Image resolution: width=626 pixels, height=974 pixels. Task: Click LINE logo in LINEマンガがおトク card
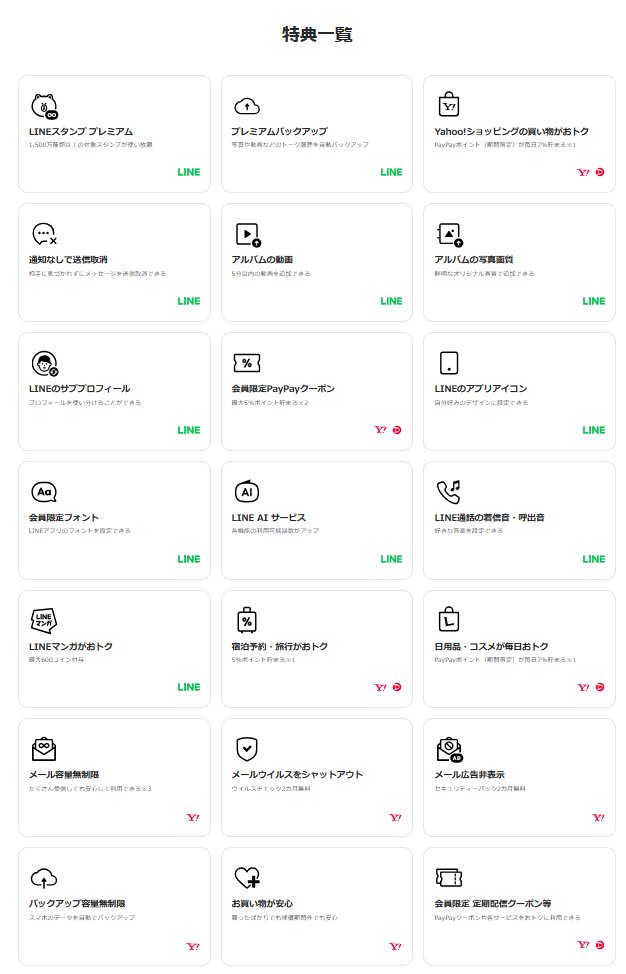coord(189,687)
